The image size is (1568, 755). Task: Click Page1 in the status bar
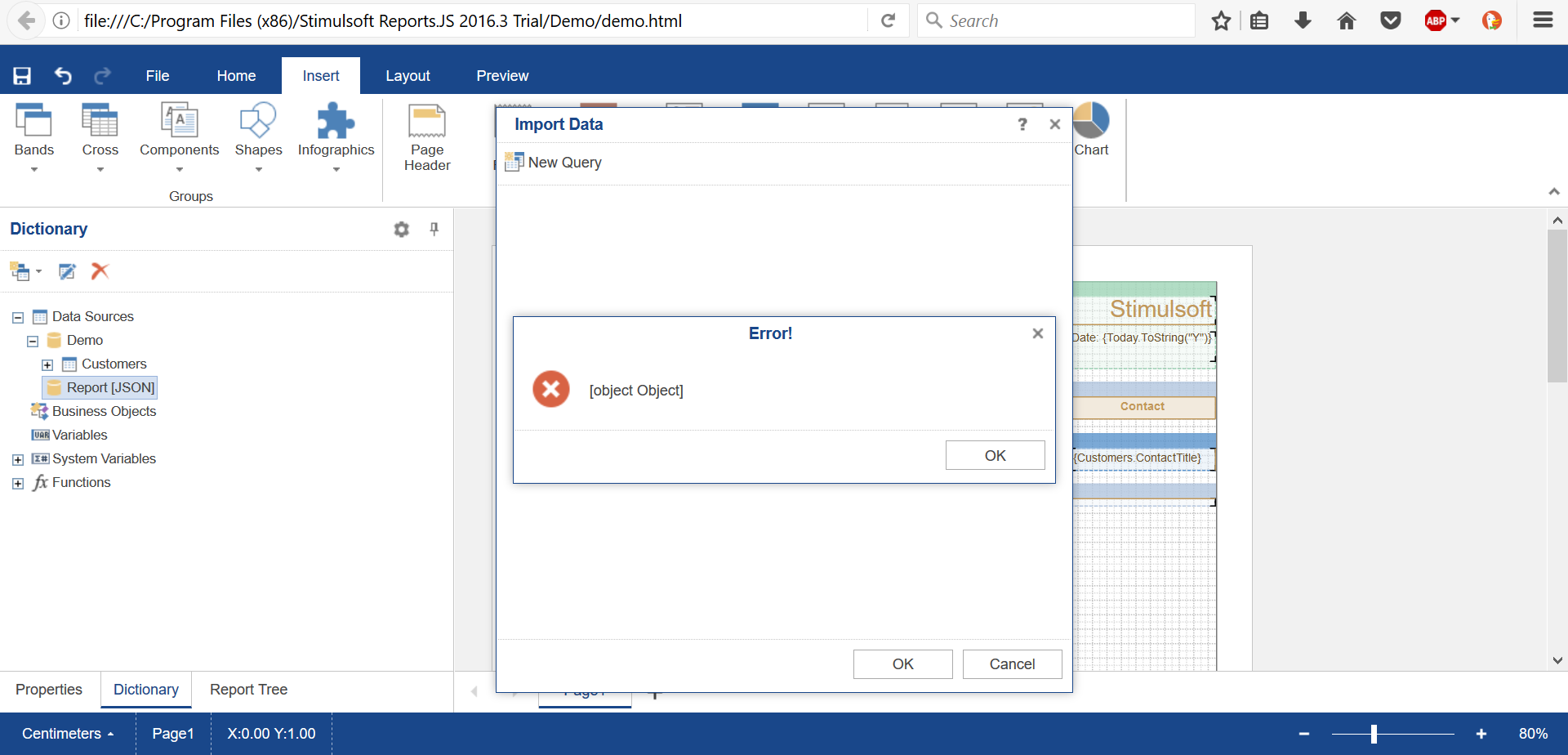click(x=173, y=734)
